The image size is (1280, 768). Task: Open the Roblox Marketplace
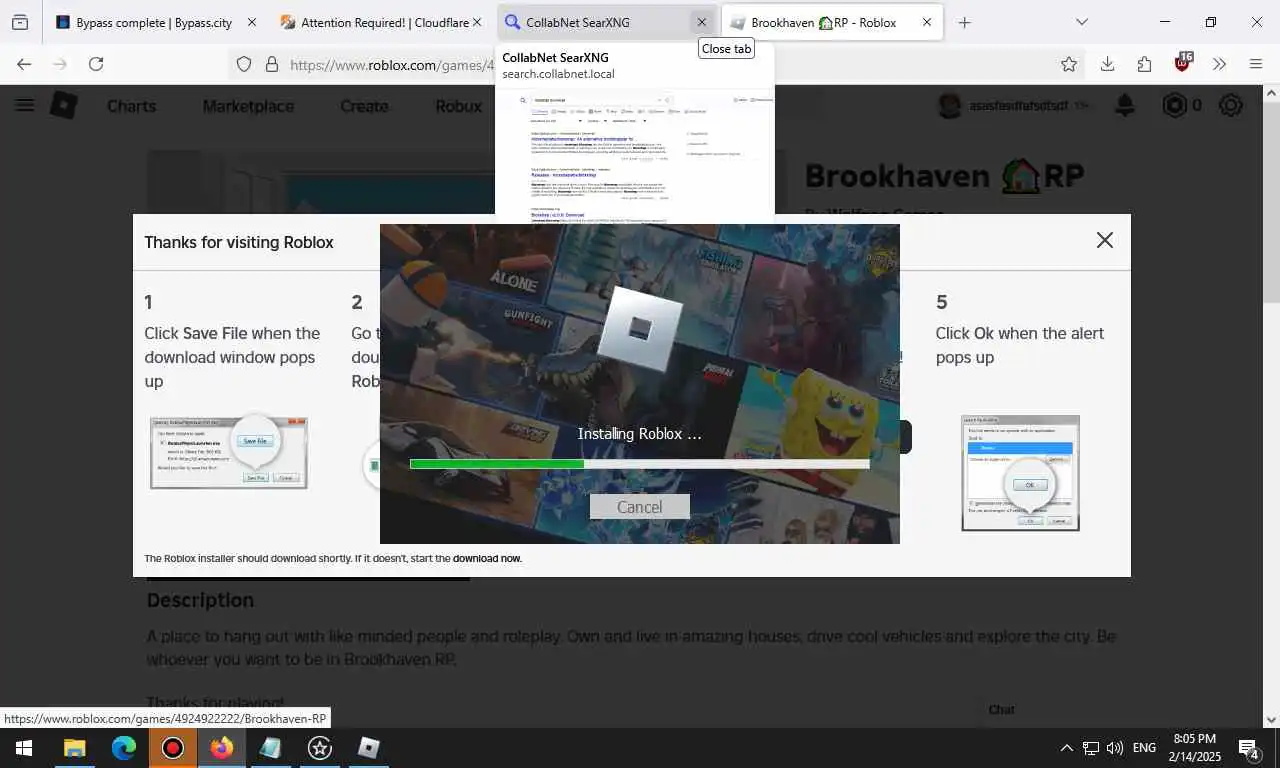point(248,106)
